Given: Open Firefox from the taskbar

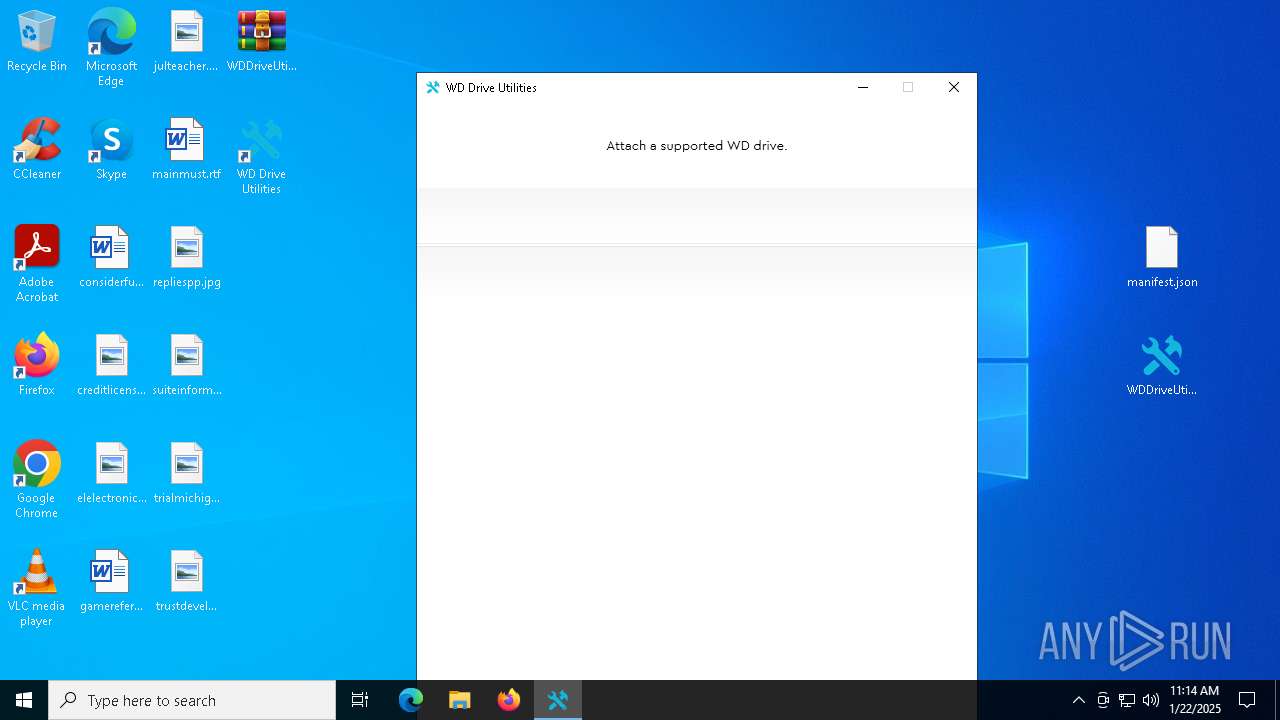Looking at the screenshot, I should 509,700.
